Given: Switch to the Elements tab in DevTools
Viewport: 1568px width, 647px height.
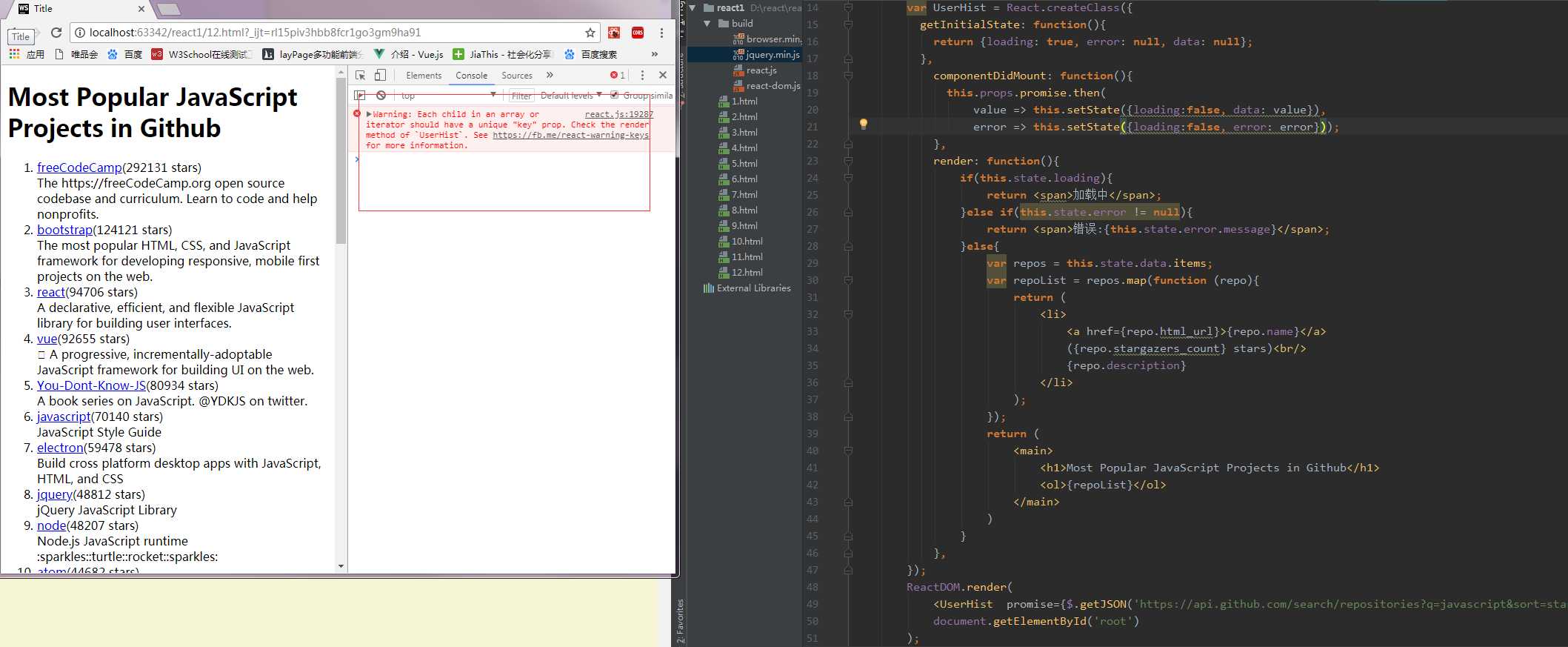Looking at the screenshot, I should 424,76.
